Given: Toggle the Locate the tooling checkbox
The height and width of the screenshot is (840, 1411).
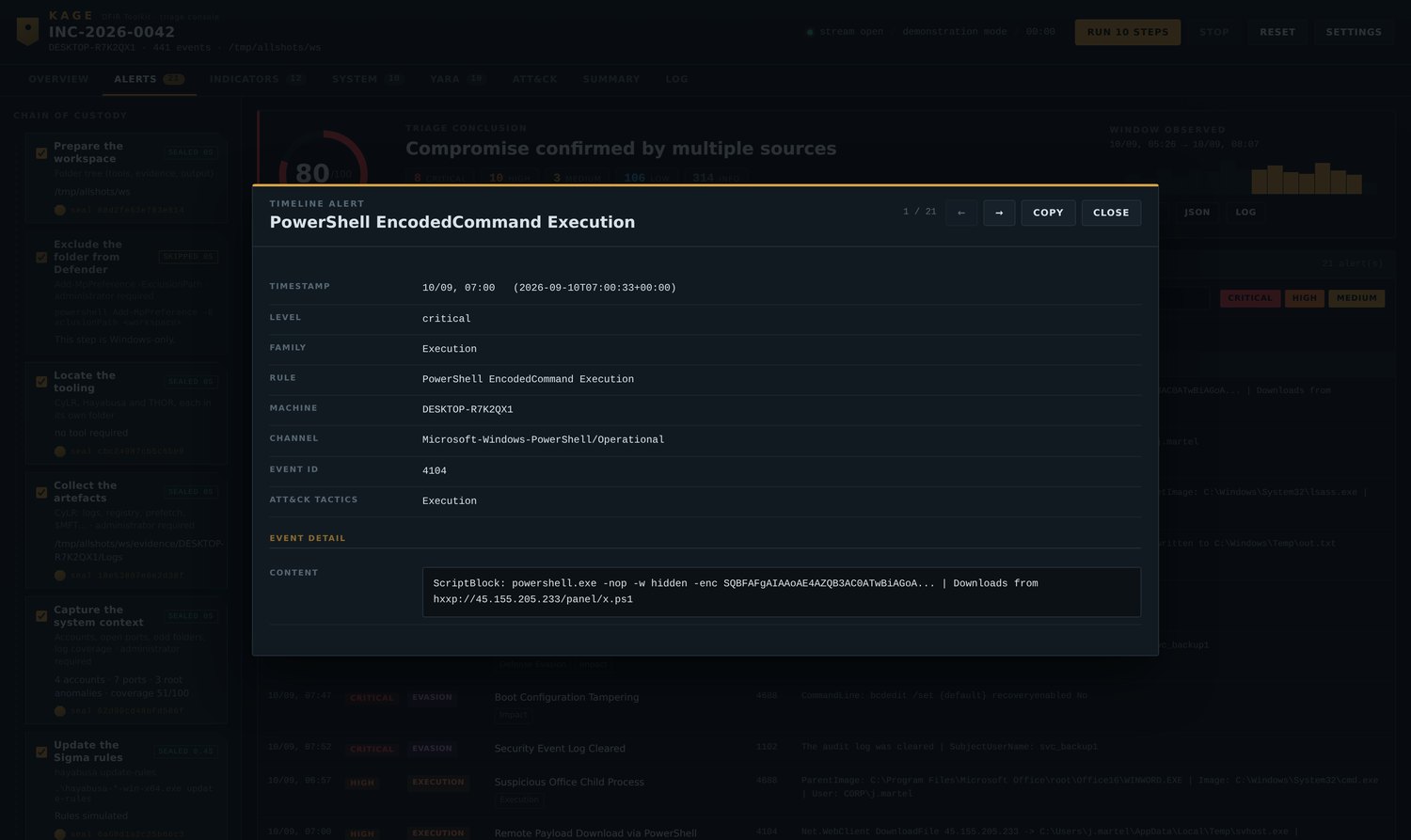Looking at the screenshot, I should click(41, 382).
